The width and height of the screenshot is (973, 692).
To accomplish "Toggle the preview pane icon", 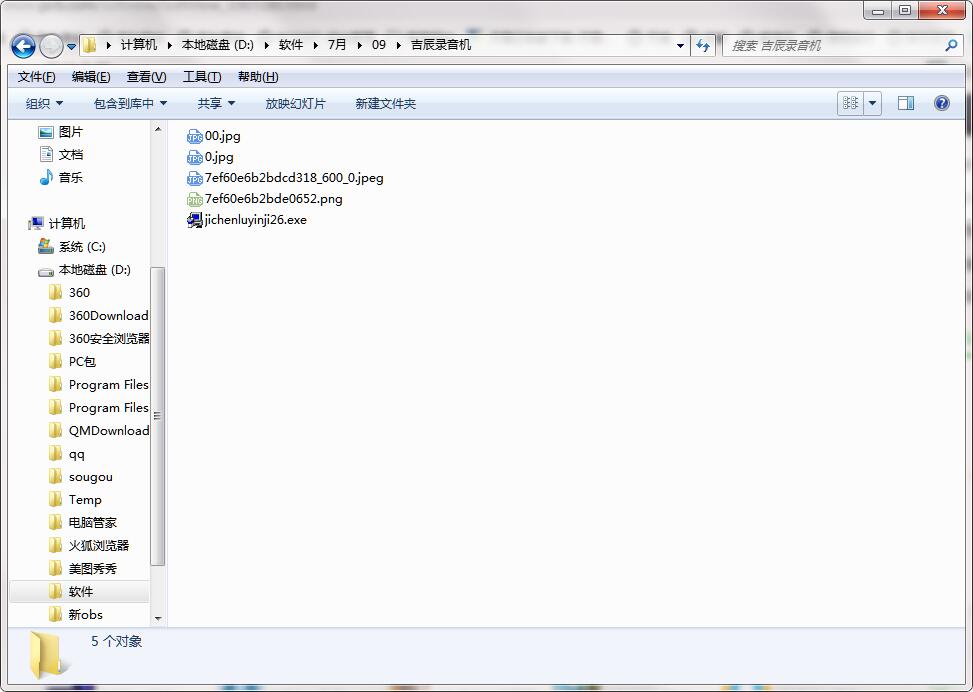I will point(906,103).
